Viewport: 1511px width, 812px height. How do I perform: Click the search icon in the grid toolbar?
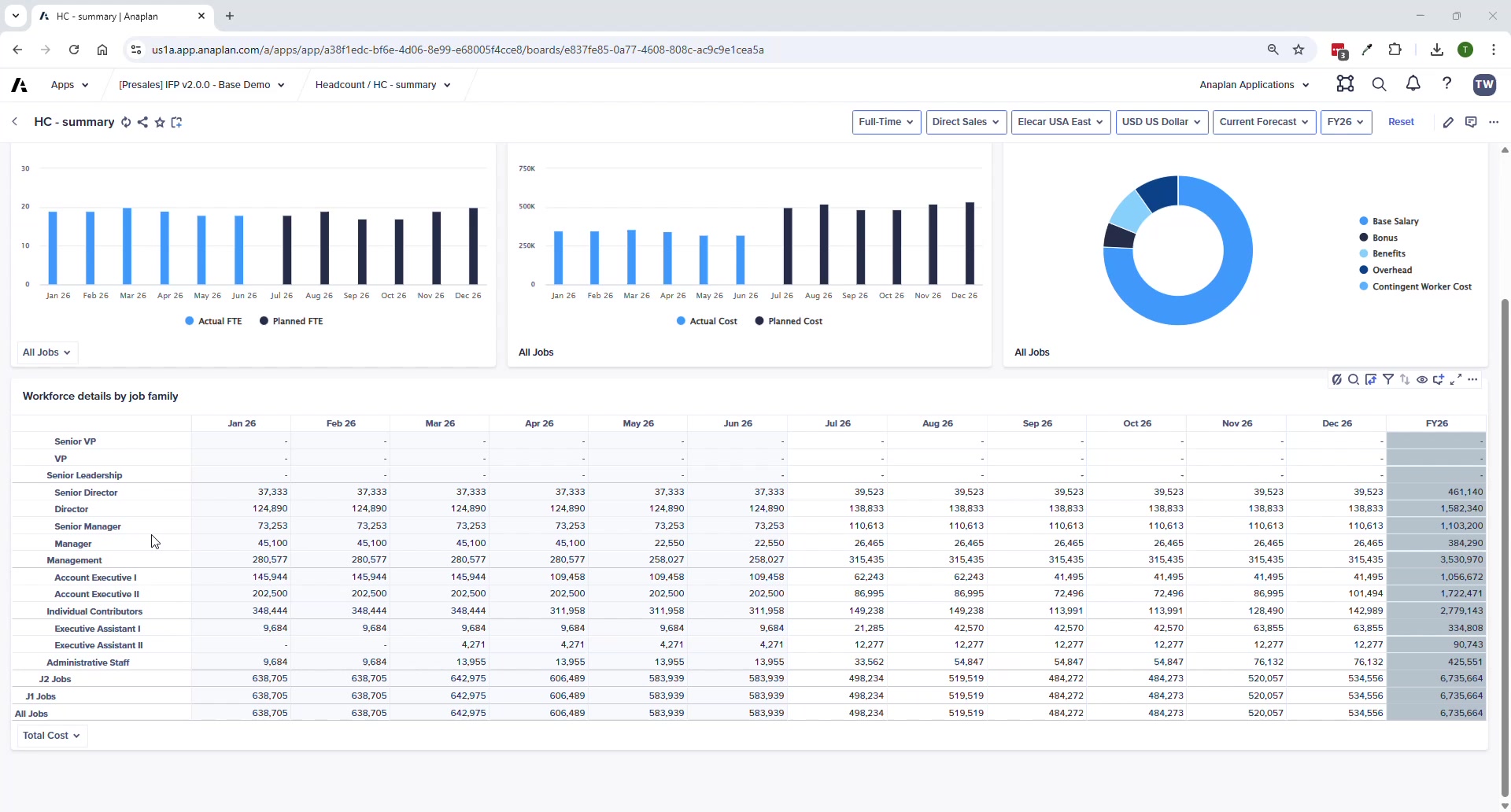[1354, 380]
